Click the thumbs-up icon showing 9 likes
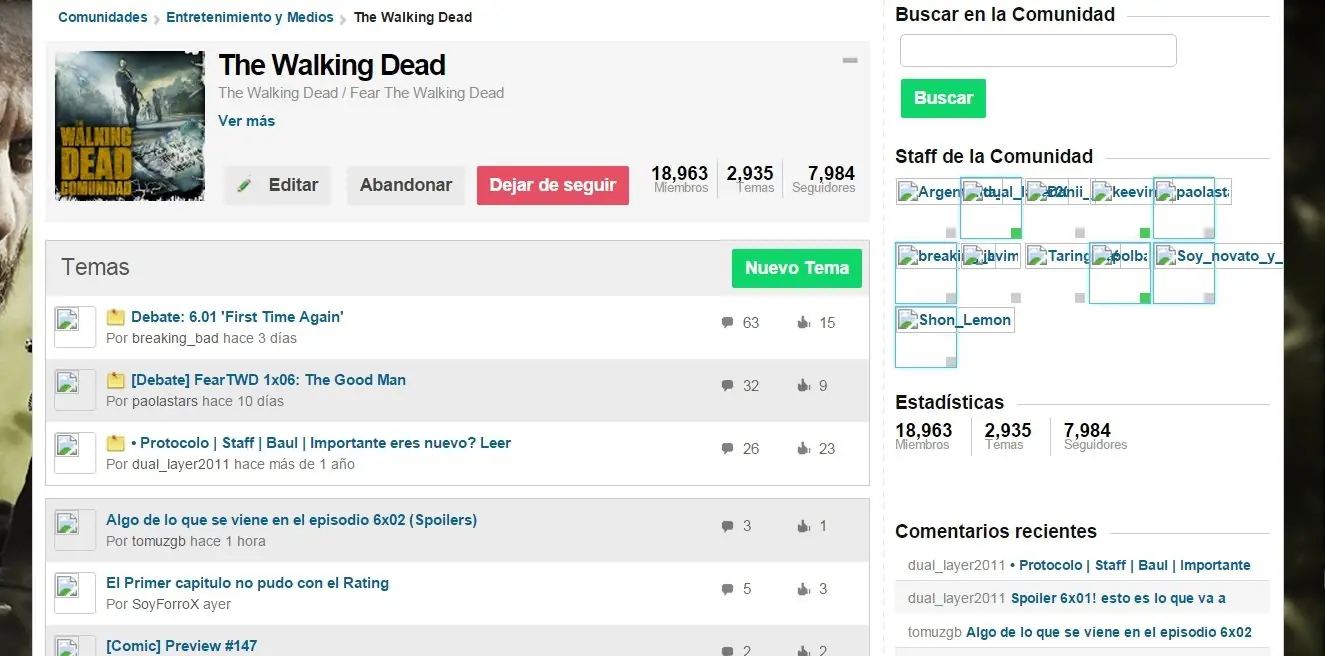Screen dimensions: 1325x656 pyautogui.click(x=803, y=386)
